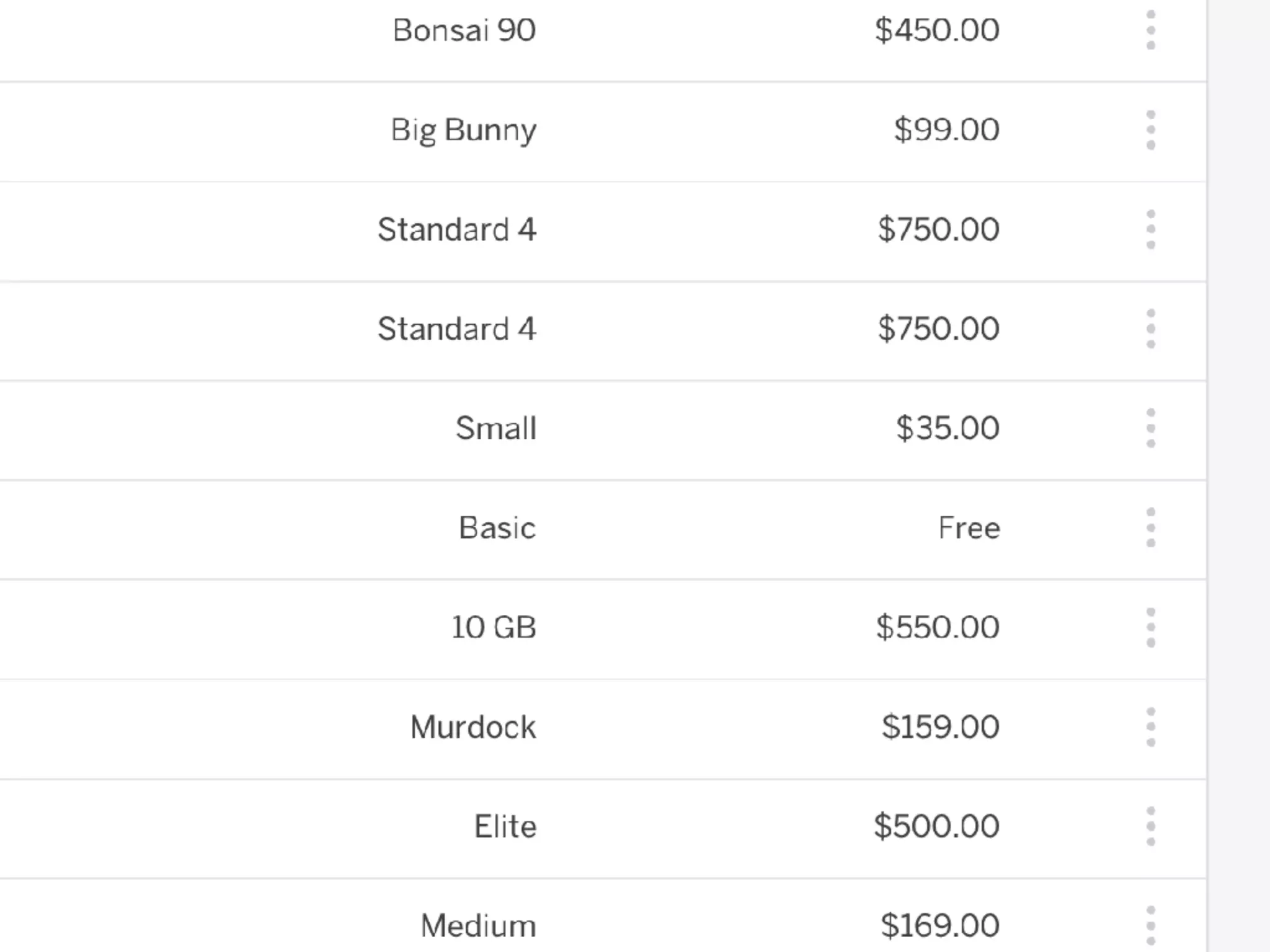The height and width of the screenshot is (952, 1270).
Task: Click the vertical ellipsis beside Elite
Action: (x=1150, y=826)
